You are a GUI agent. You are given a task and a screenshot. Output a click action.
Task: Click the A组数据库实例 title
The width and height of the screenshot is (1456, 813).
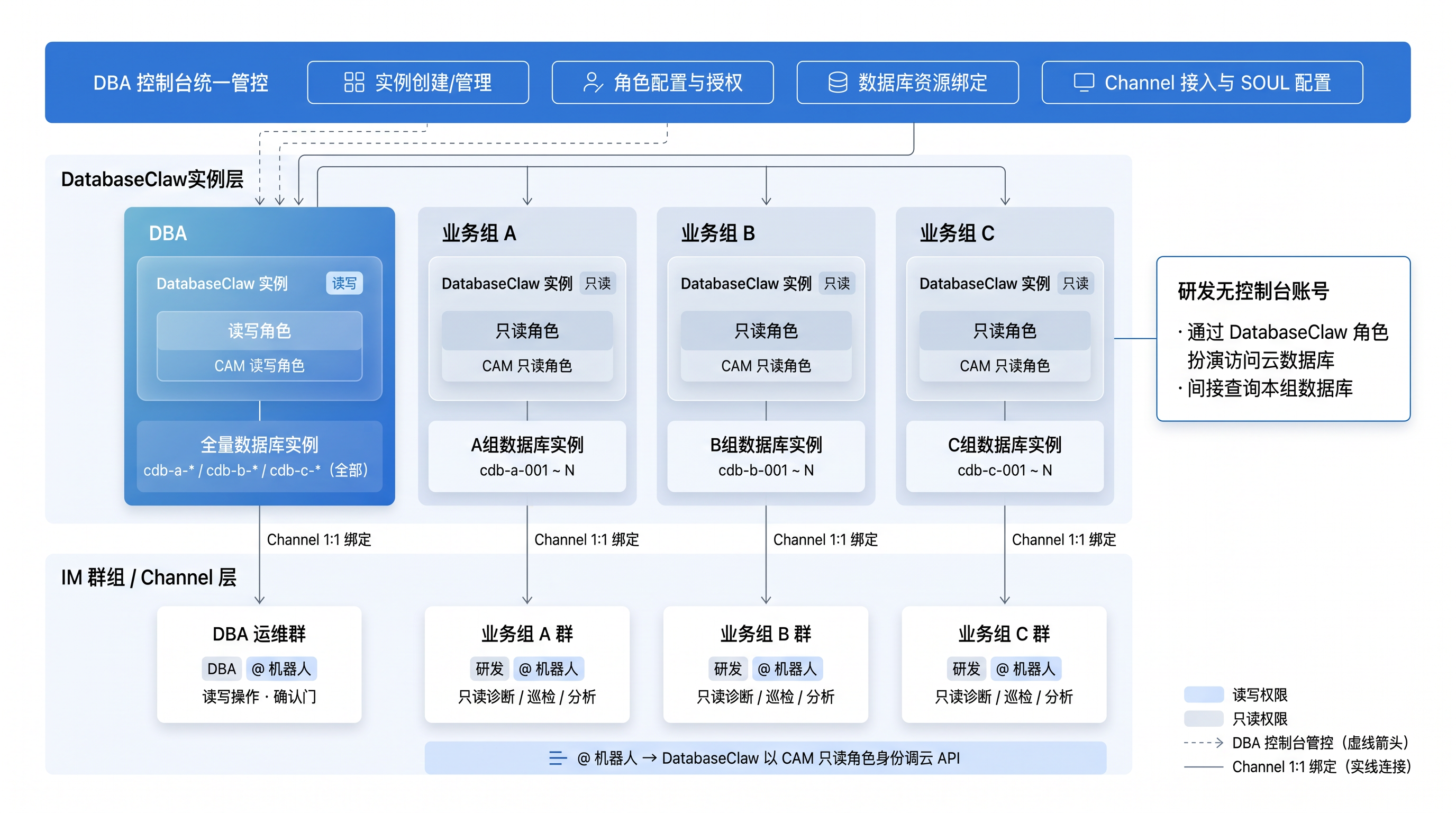(527, 445)
